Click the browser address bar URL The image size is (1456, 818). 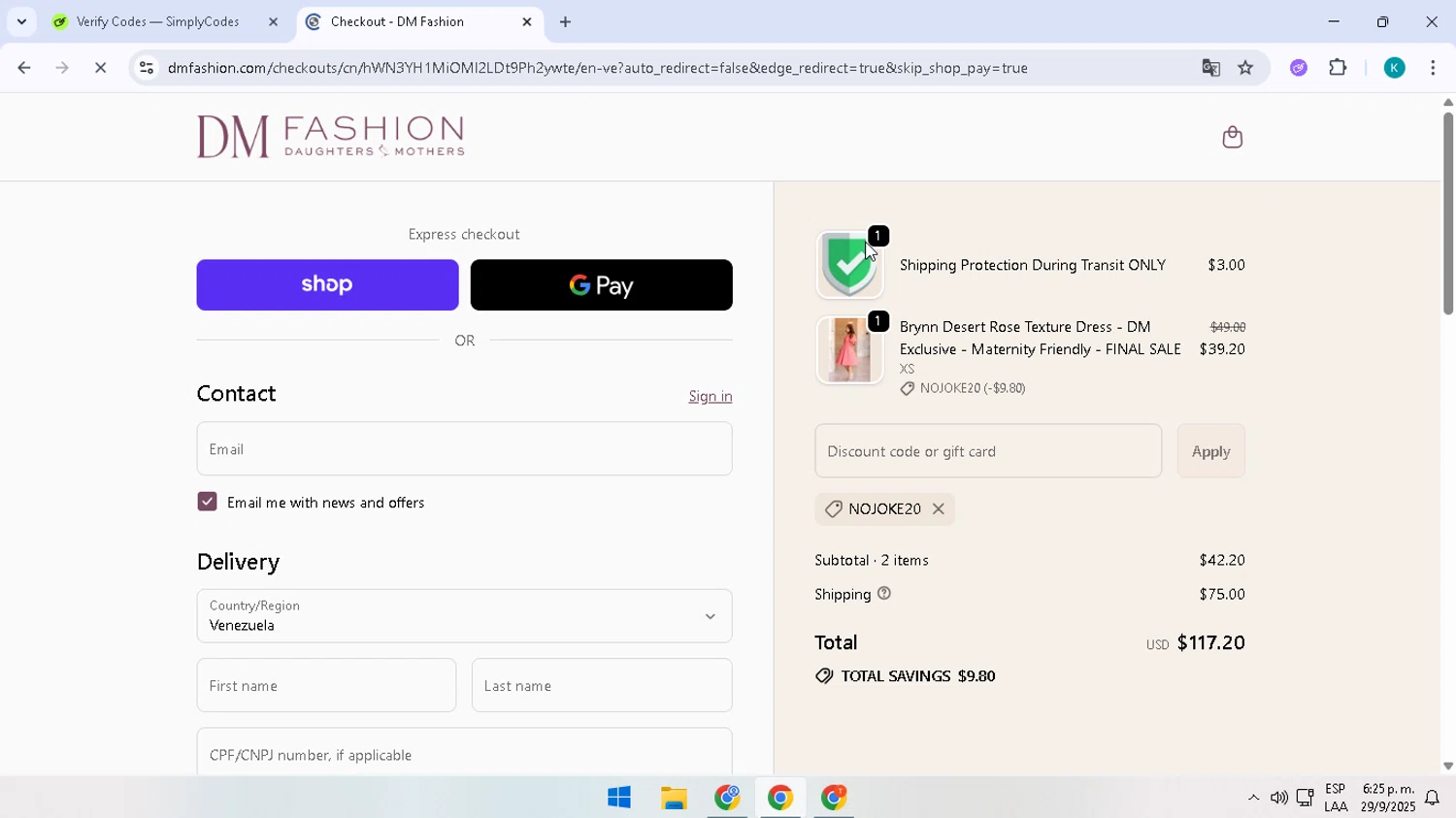coord(597,68)
